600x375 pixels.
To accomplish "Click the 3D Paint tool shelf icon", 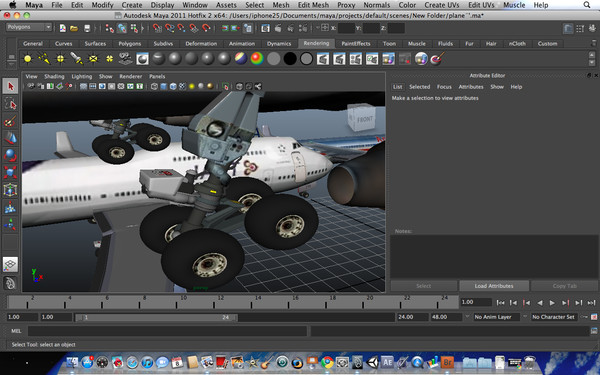I will (x=437, y=59).
